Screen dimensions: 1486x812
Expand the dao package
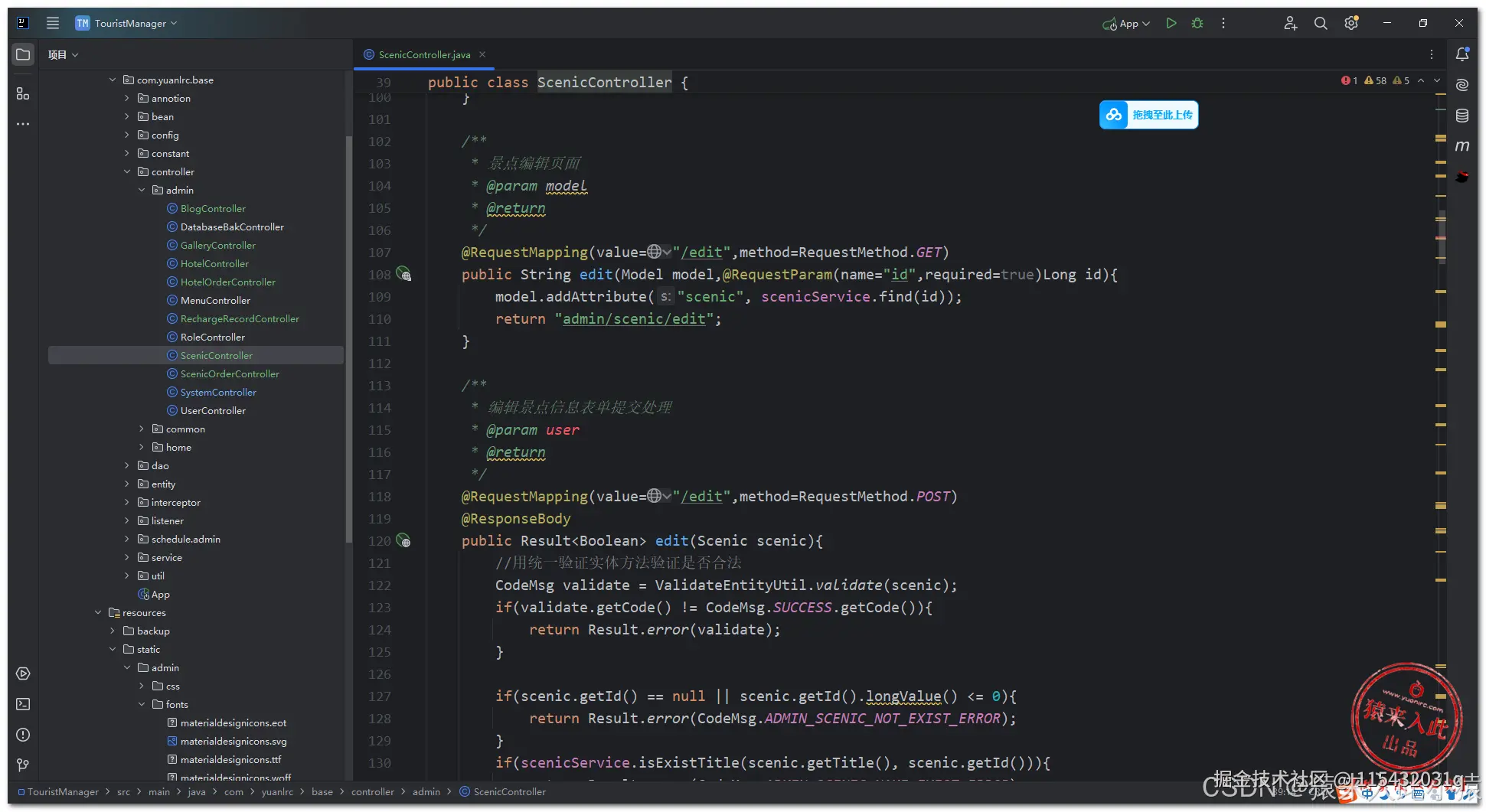coord(127,465)
